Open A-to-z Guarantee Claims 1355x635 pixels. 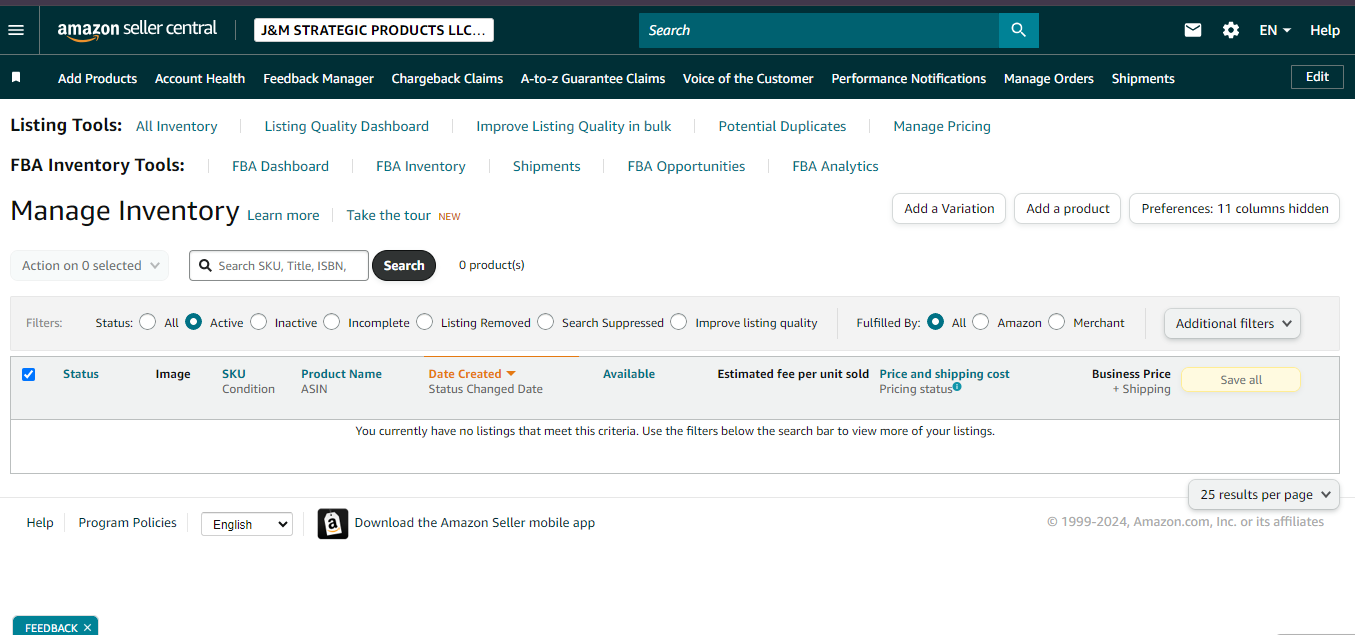click(593, 78)
